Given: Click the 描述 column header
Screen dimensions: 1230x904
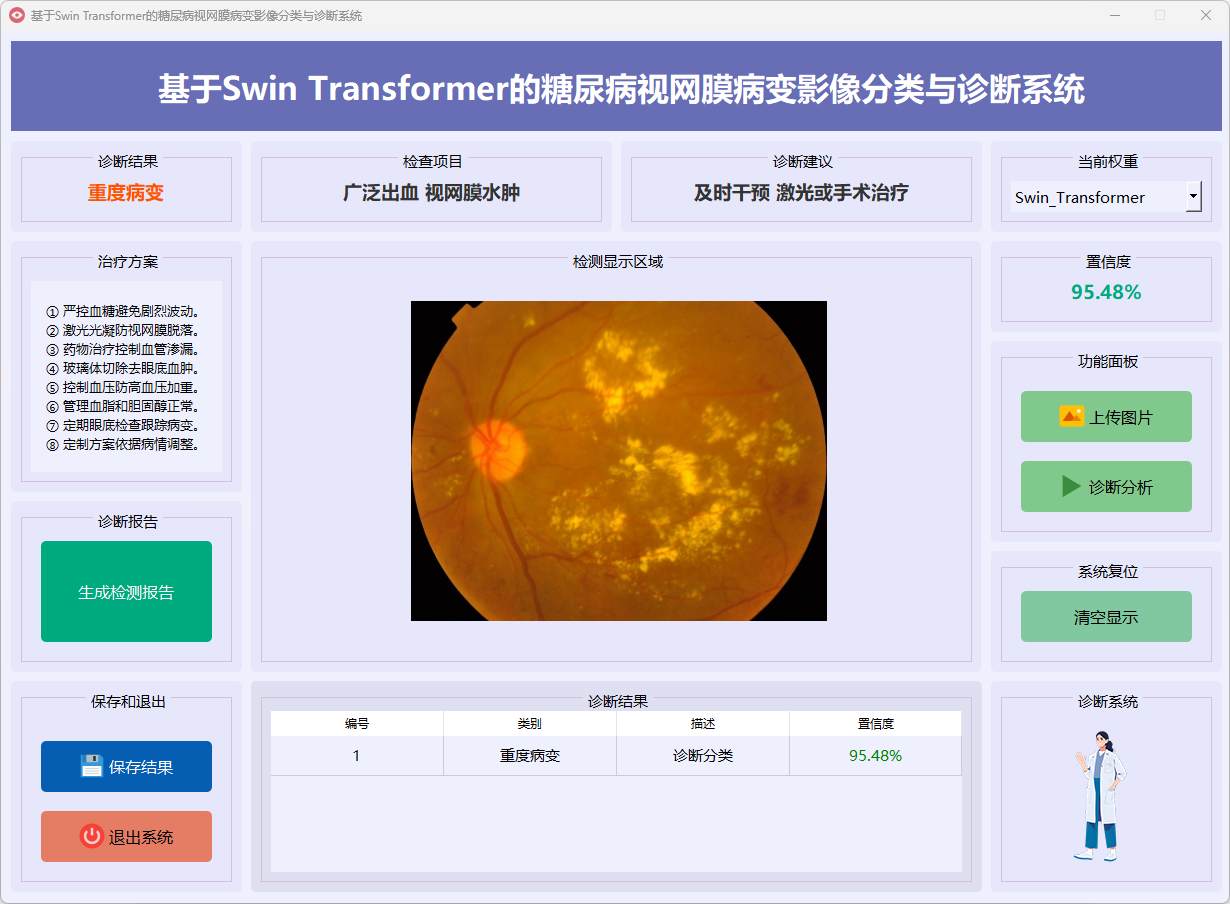Looking at the screenshot, I should click(703, 724).
